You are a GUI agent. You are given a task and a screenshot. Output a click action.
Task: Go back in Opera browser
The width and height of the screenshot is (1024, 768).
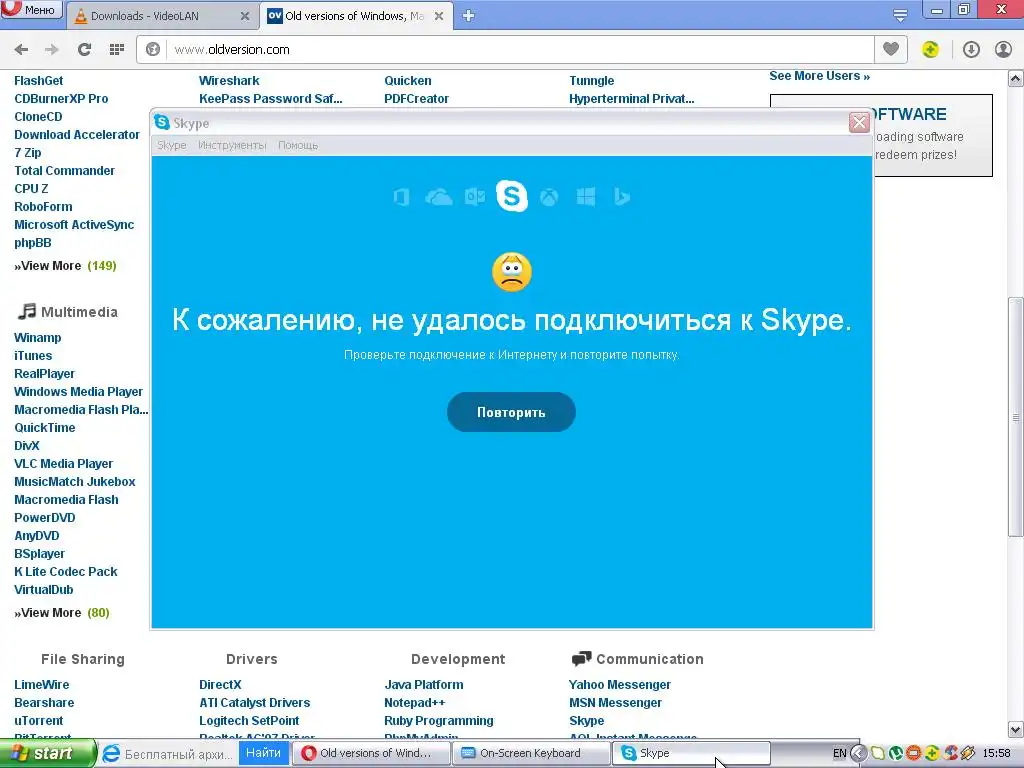click(22, 50)
